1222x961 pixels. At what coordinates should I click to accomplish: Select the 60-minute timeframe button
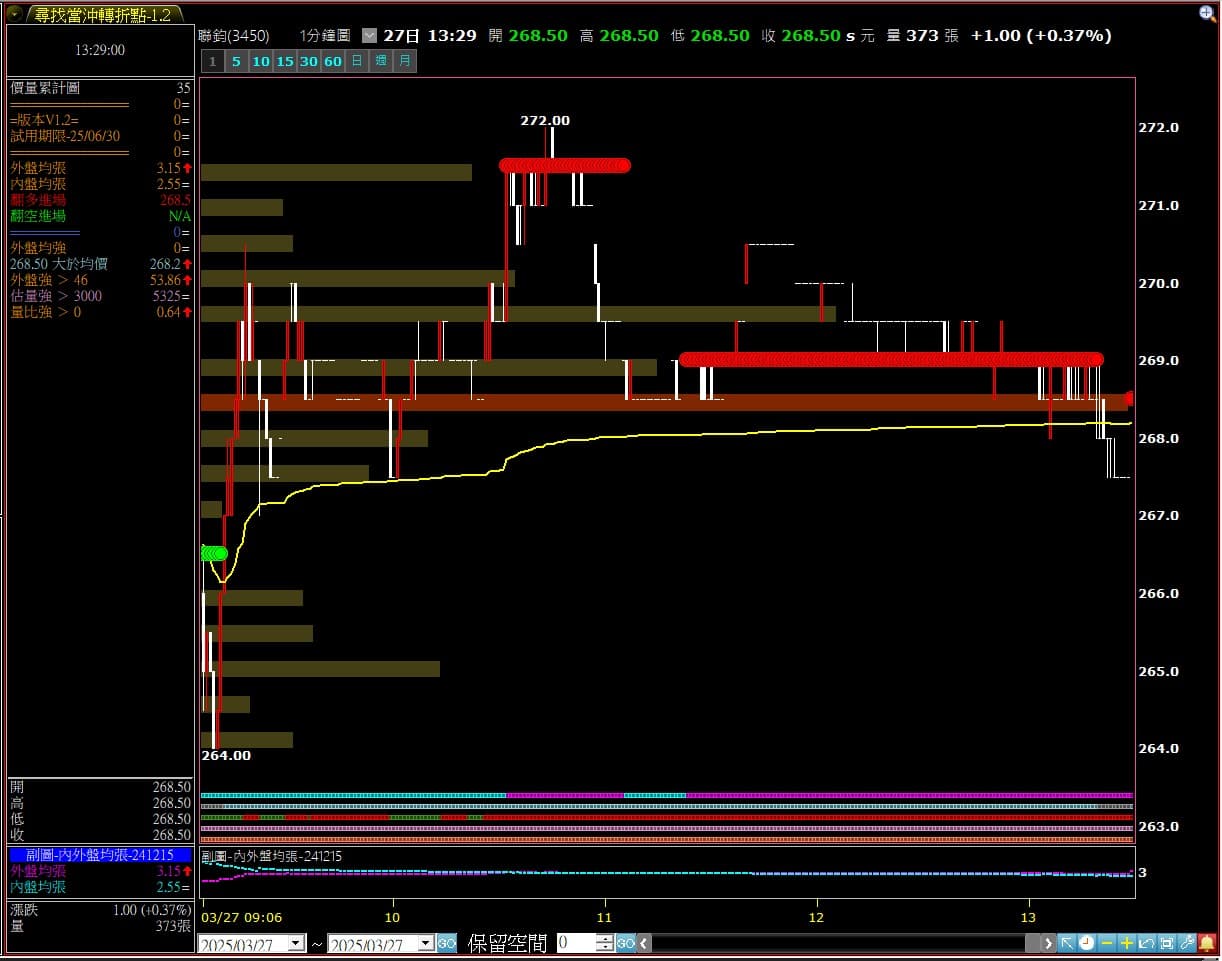tap(333, 61)
